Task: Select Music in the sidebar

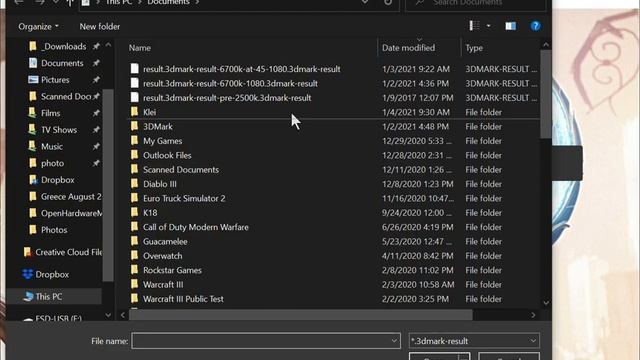Action: click(x=52, y=147)
